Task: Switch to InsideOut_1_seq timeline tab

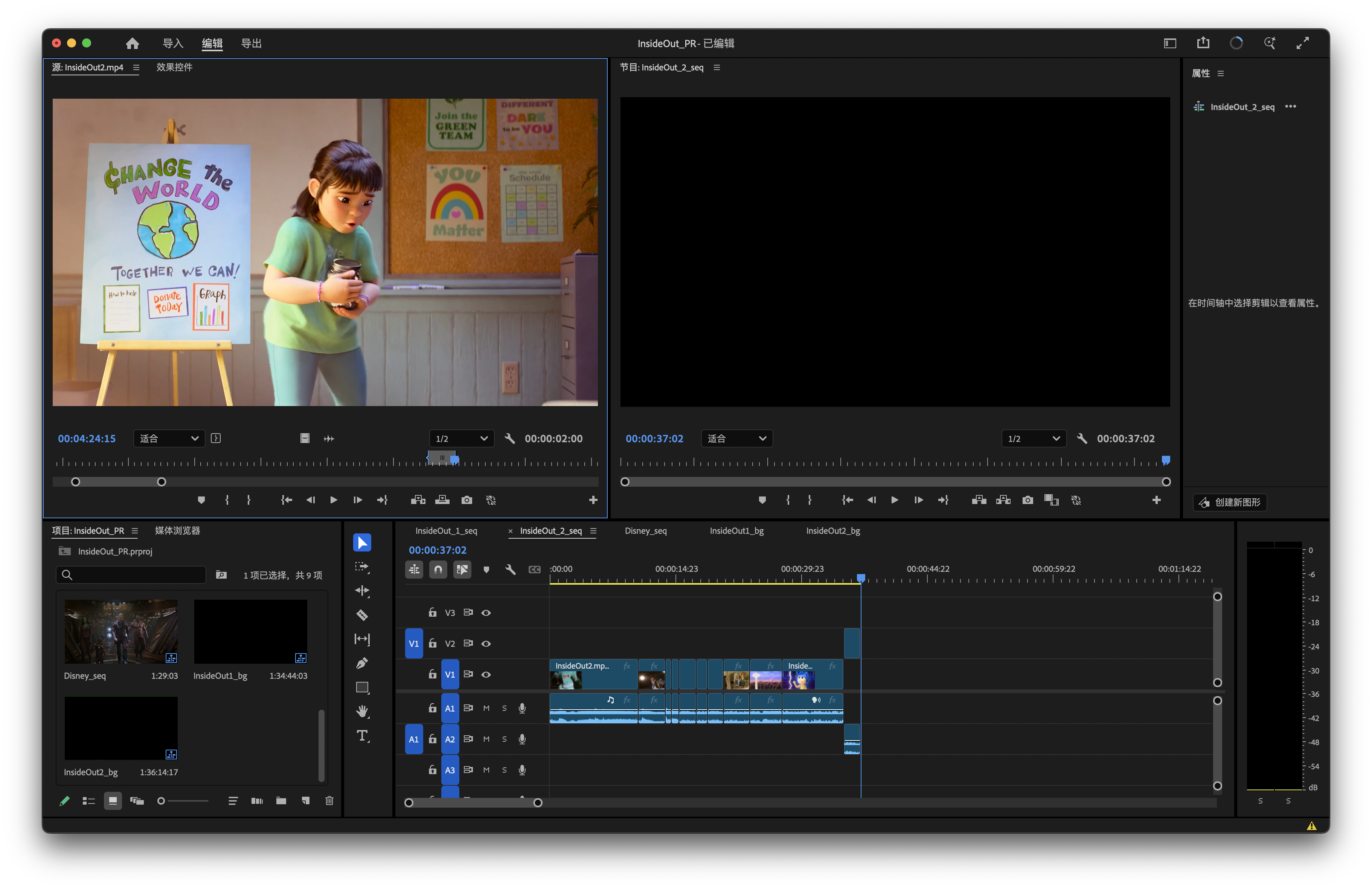Action: click(x=446, y=531)
